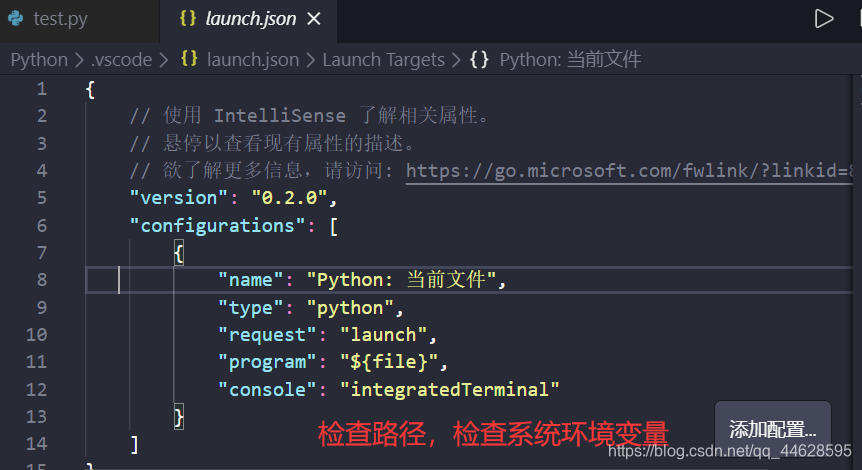This screenshot has height=470, width=862.
Task: Open the 'Python: 当前文件' breadcrumb symbol
Action: 570,59
